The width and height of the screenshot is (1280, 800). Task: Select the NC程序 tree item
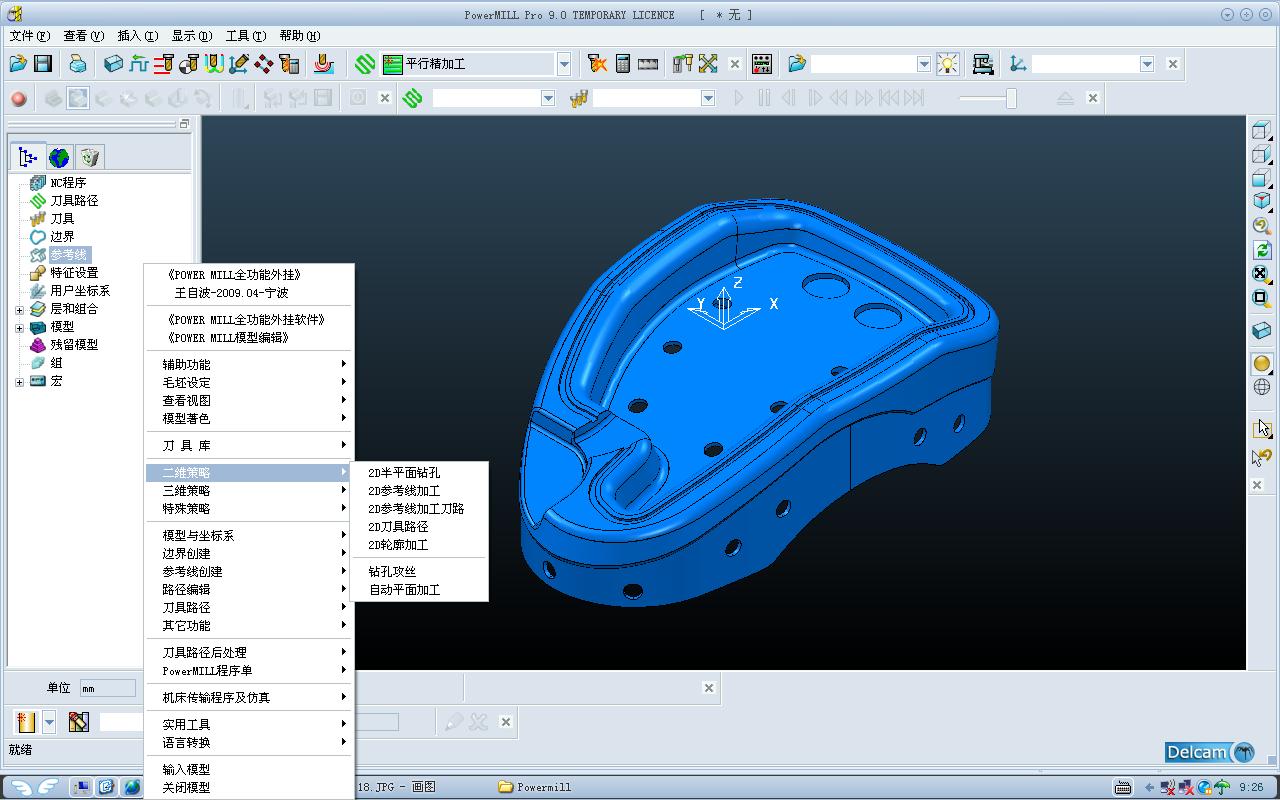coord(68,183)
